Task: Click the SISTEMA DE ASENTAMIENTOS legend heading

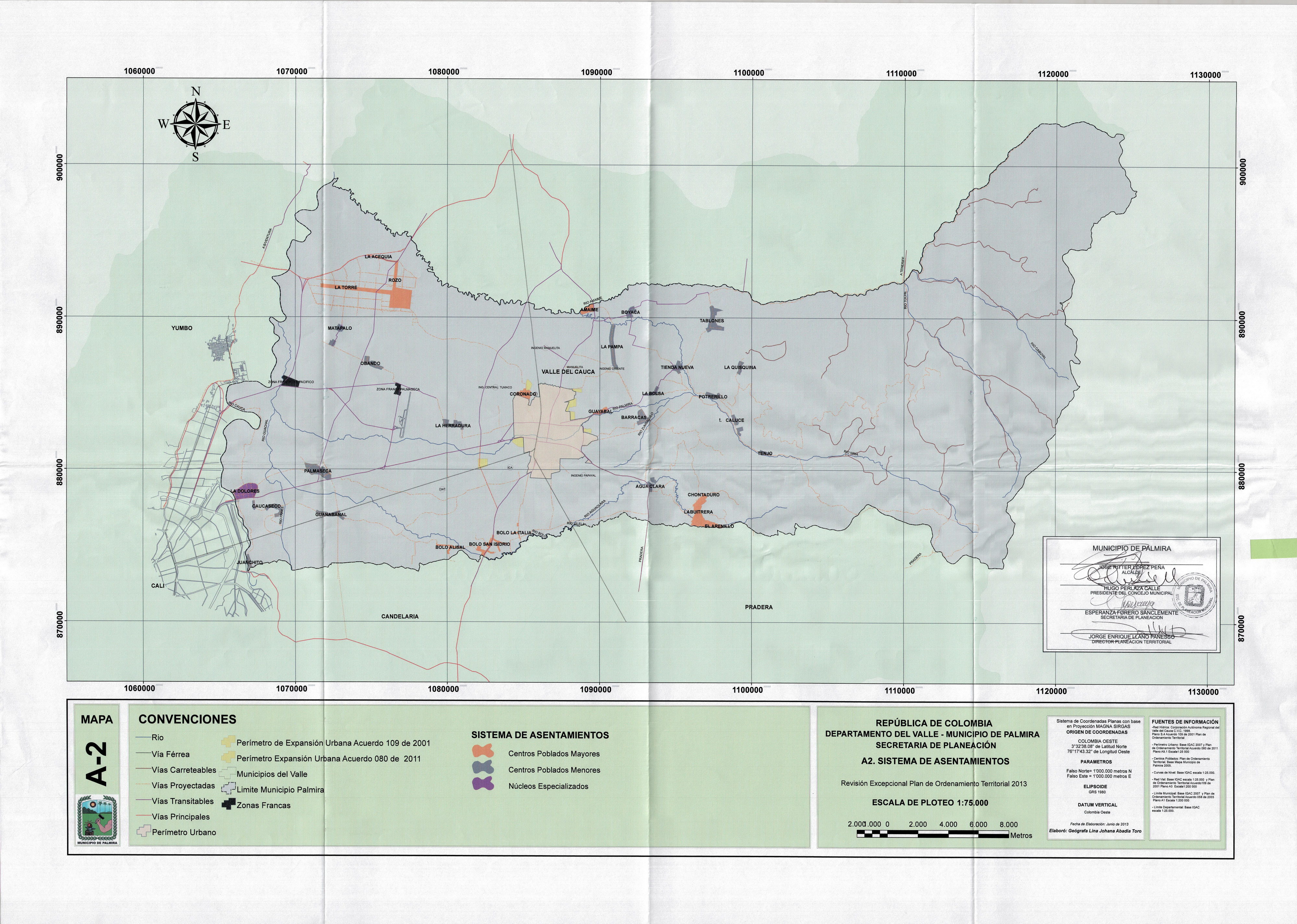Action: click(540, 735)
